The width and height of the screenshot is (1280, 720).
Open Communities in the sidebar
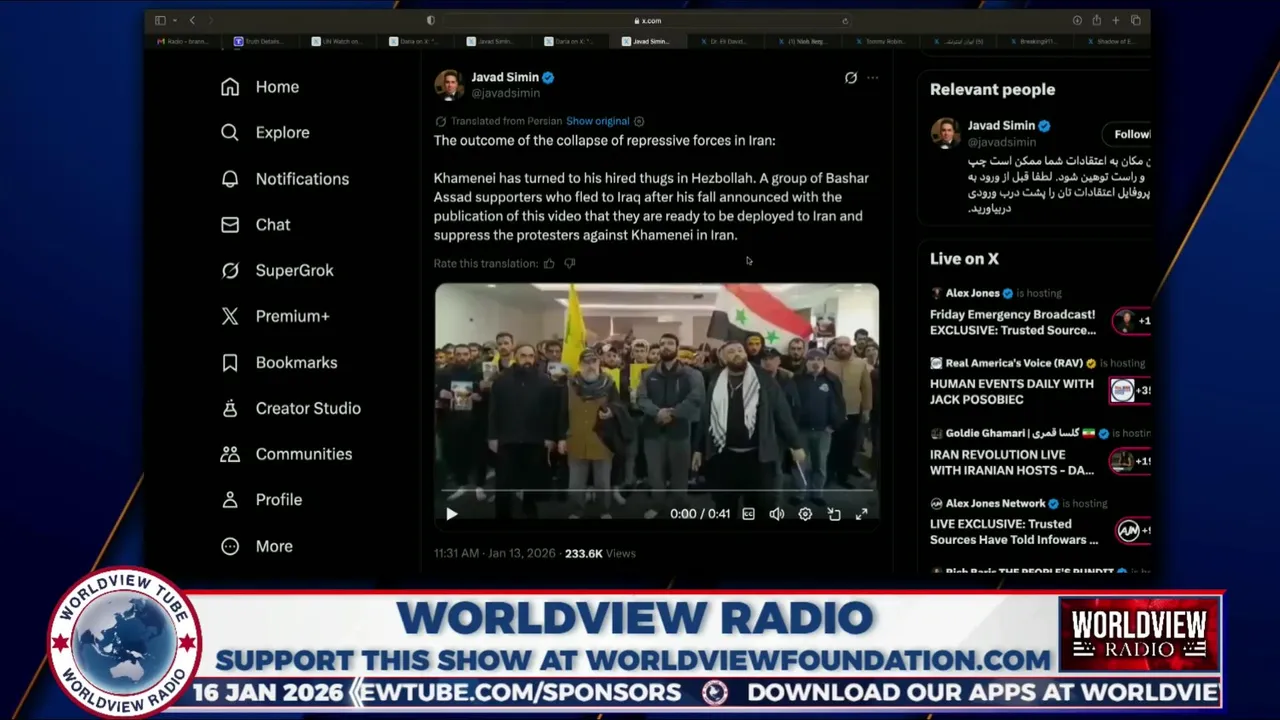click(x=286, y=454)
